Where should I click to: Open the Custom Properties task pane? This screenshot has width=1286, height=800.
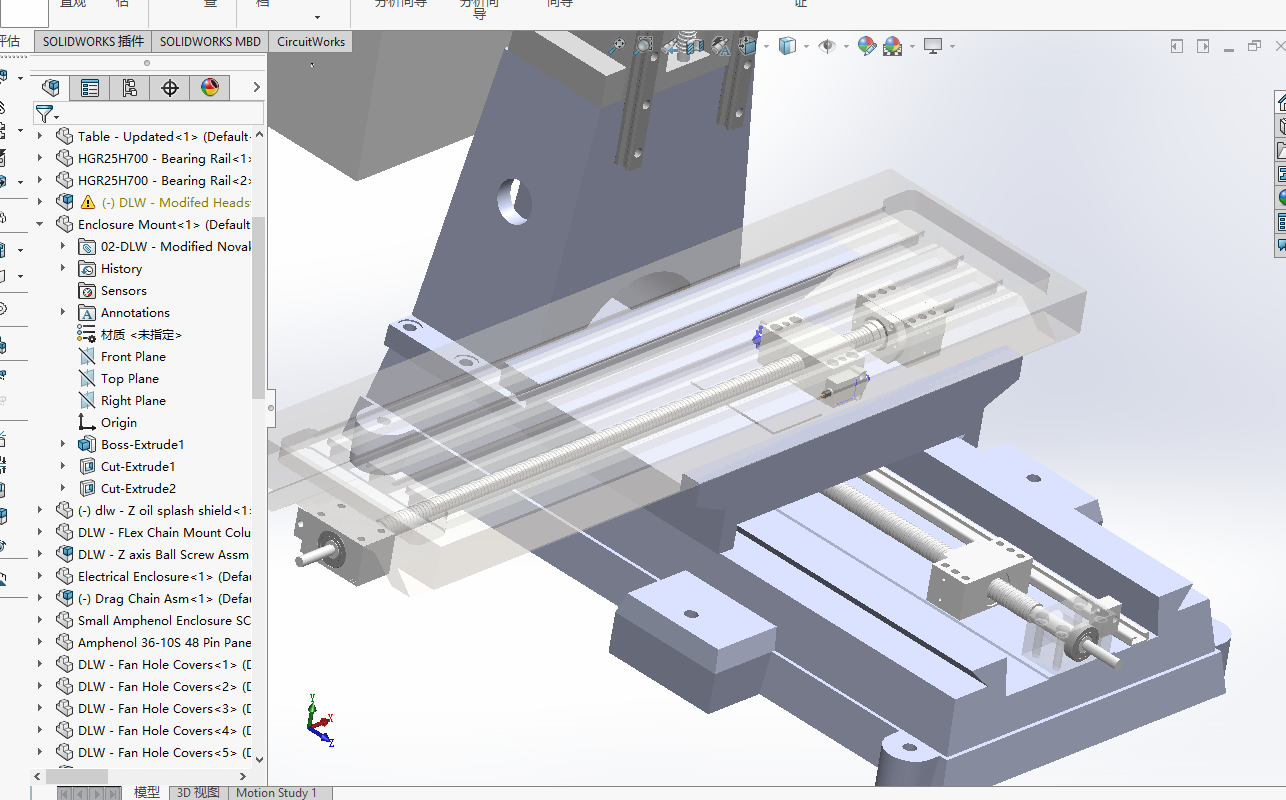[1280, 222]
